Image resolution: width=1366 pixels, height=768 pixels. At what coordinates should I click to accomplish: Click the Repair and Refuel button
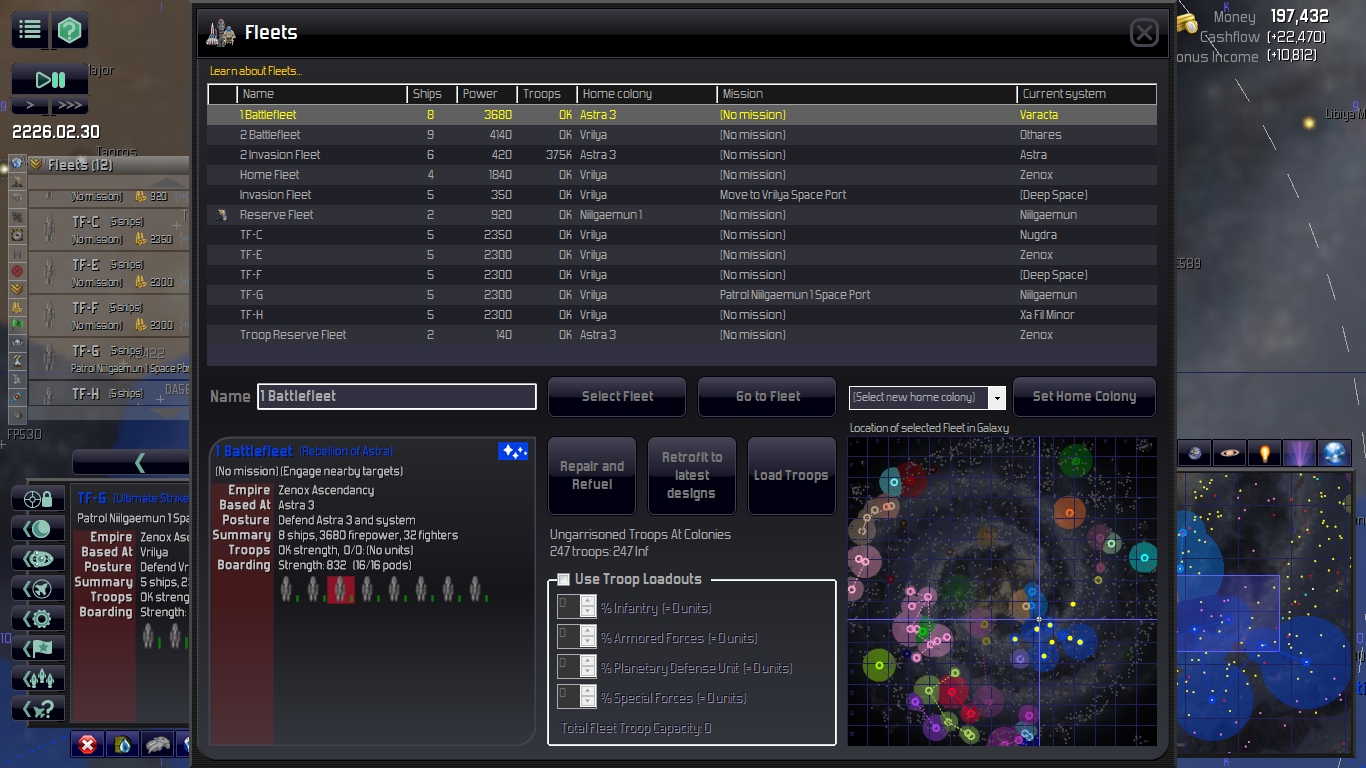click(592, 476)
